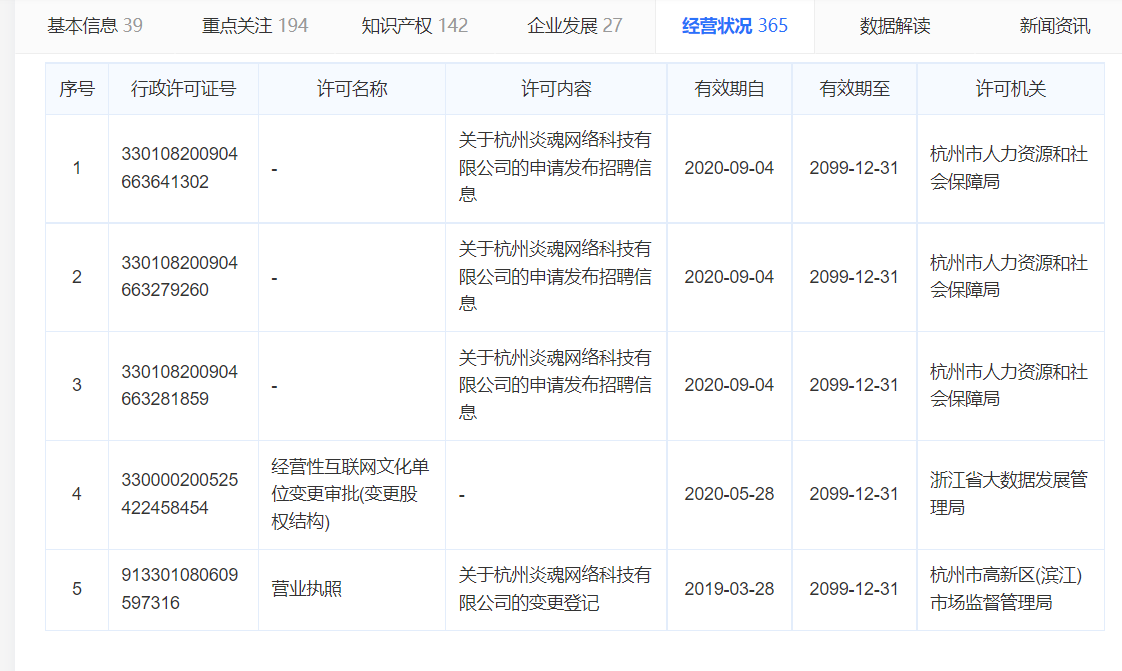Image resolution: width=1122 pixels, height=671 pixels.
Task: Click row 3 permit content about 招聘信息
Action: pyautogui.click(x=555, y=386)
